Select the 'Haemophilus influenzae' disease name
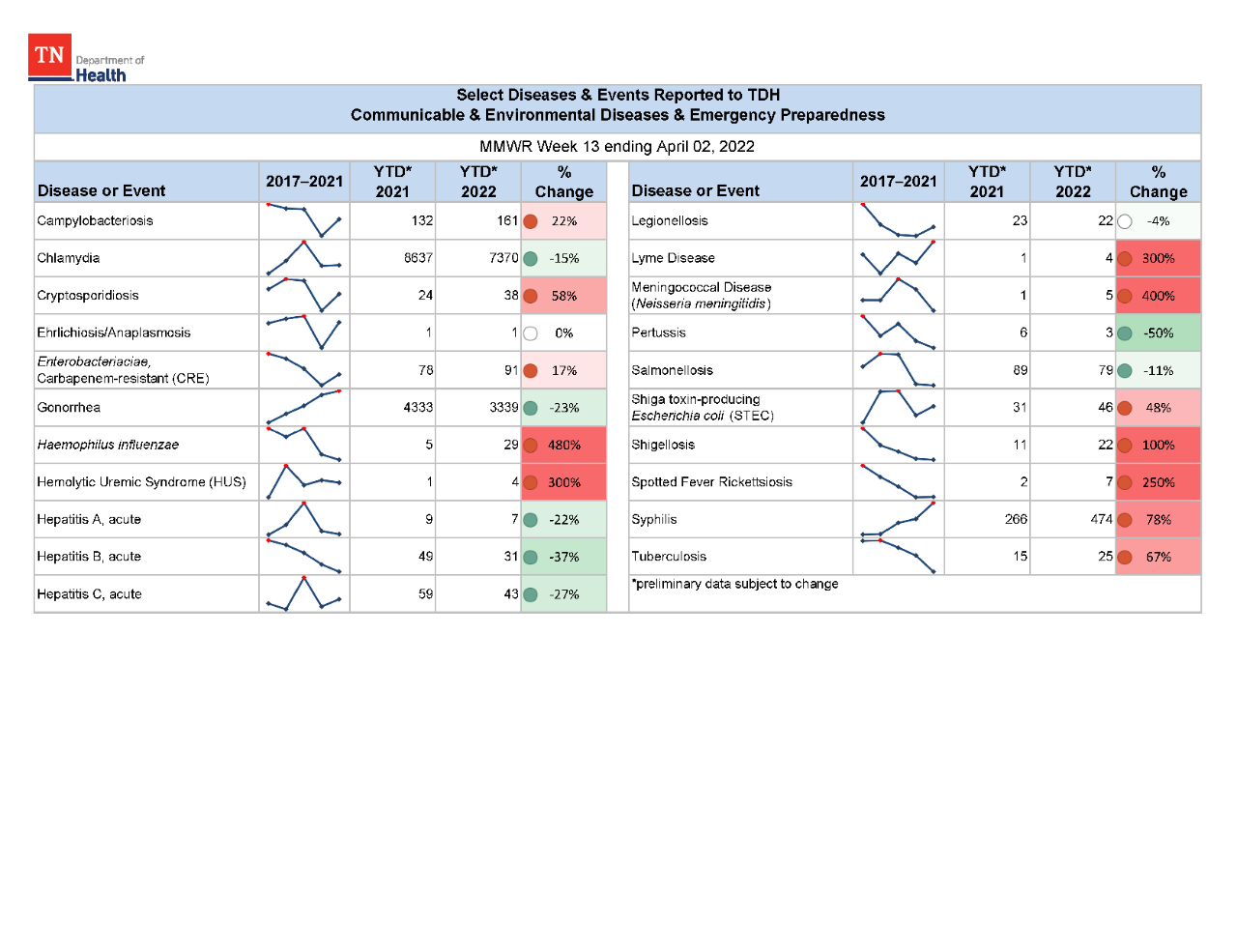This screenshot has width=1237, height=952. coord(107,445)
